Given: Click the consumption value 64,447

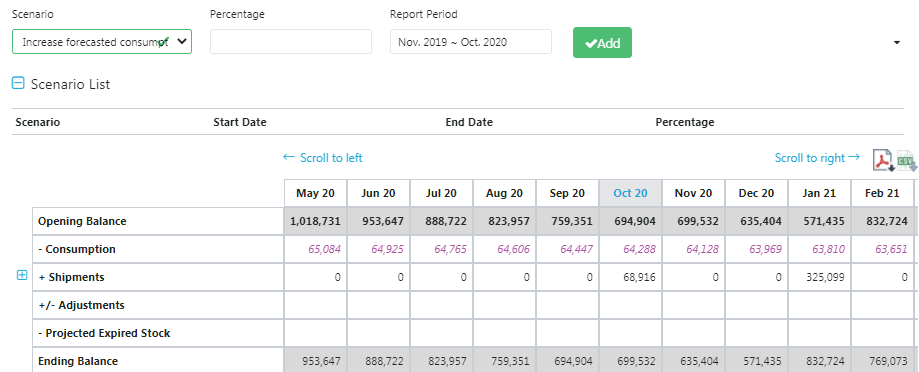Looking at the screenshot, I should pos(576,249).
